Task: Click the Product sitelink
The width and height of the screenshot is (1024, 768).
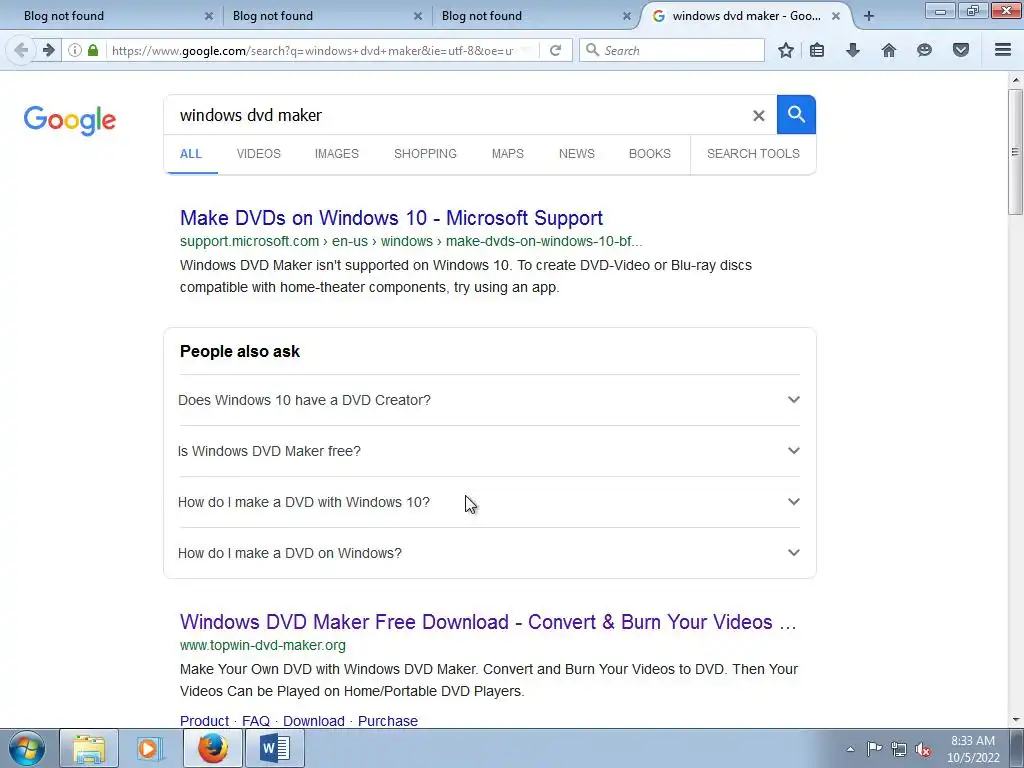Action: click(x=204, y=720)
